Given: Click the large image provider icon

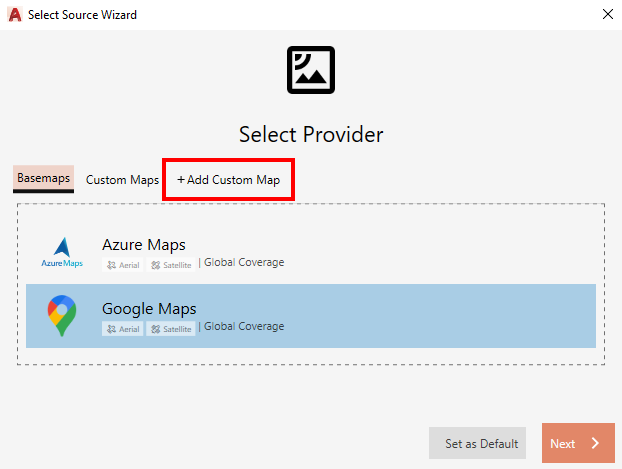Looking at the screenshot, I should point(311,70).
